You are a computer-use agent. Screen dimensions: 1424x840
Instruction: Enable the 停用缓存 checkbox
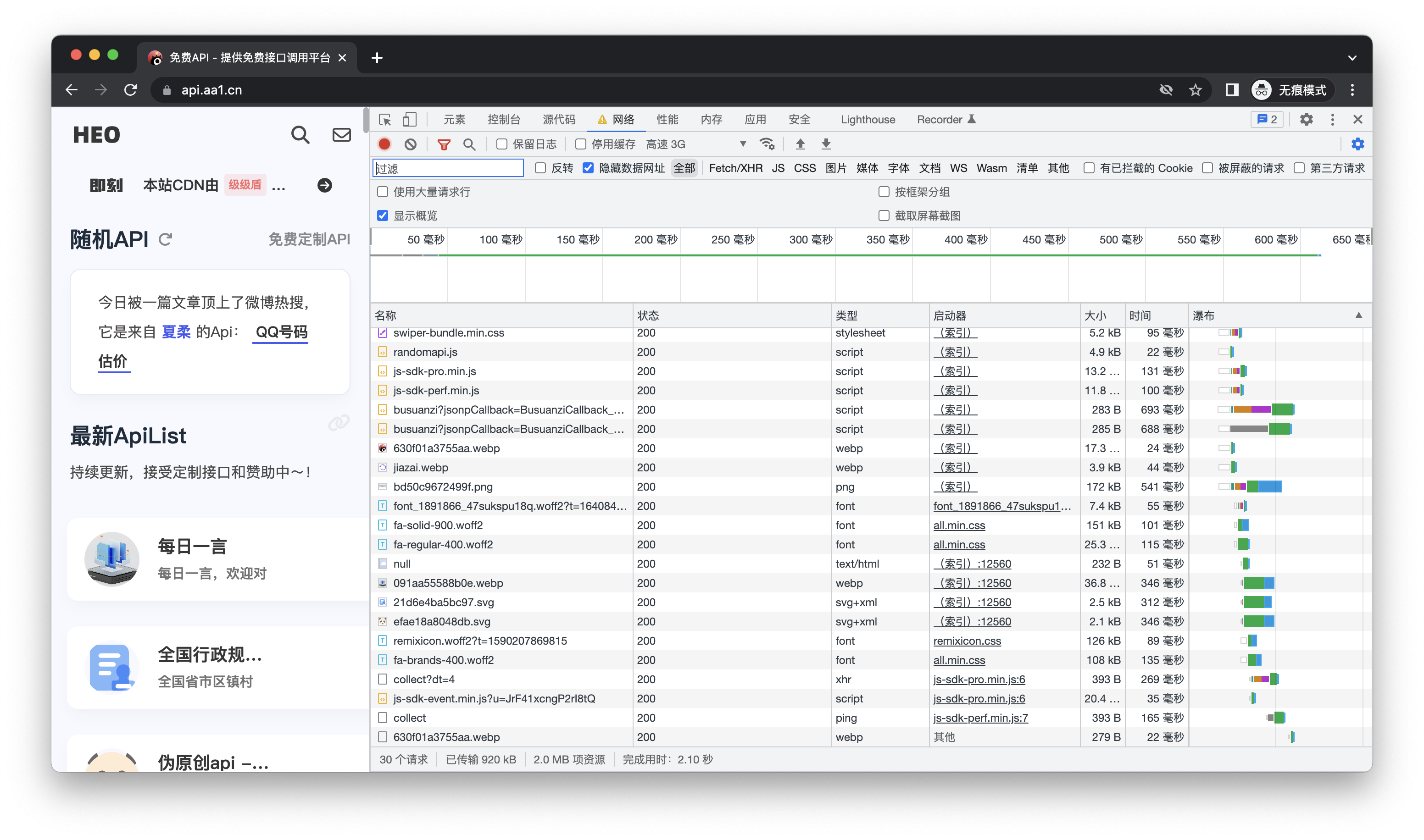click(580, 144)
